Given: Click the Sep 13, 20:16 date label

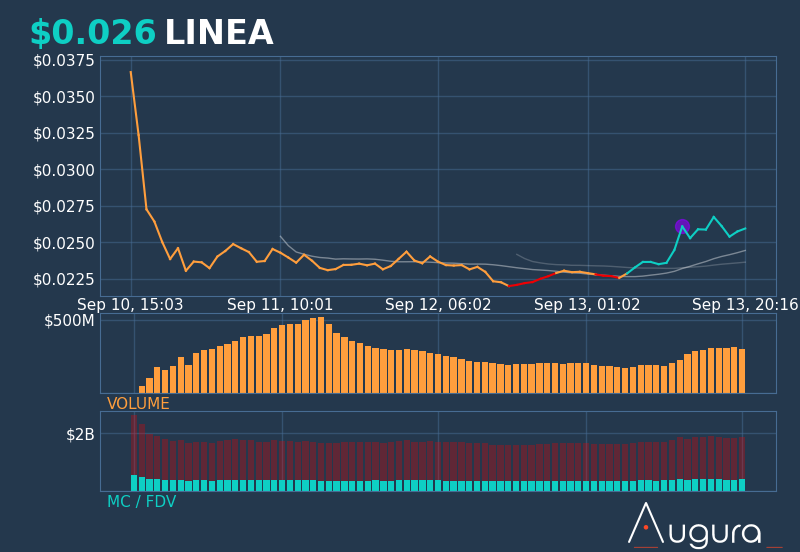Looking at the screenshot, I should click(x=745, y=305).
